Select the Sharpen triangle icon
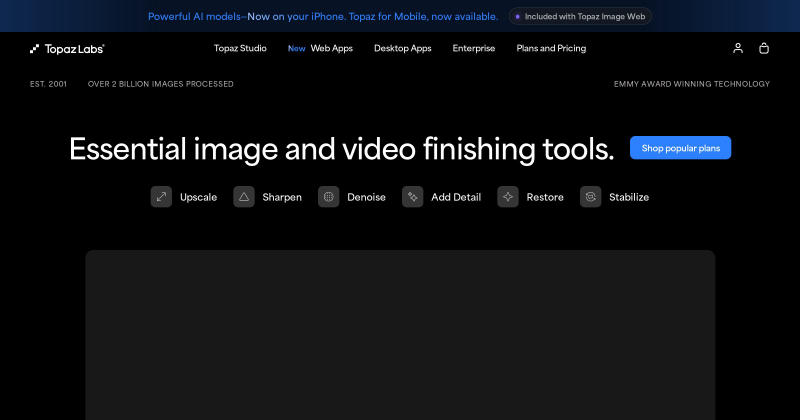Viewport: 800px width, 420px height. click(244, 197)
